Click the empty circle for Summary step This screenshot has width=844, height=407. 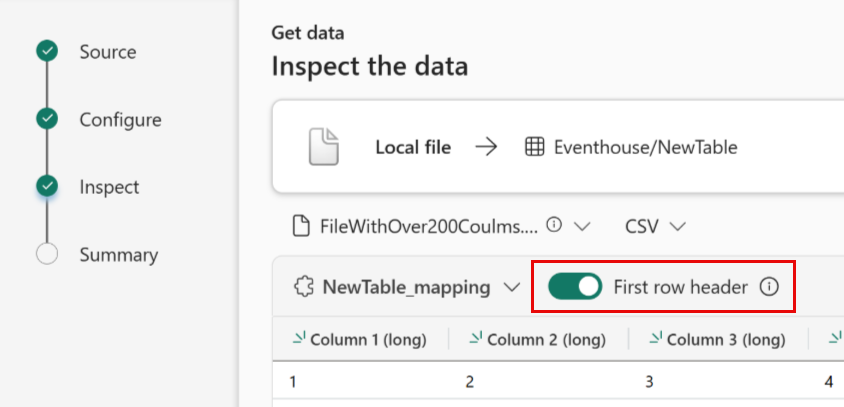(x=47, y=254)
